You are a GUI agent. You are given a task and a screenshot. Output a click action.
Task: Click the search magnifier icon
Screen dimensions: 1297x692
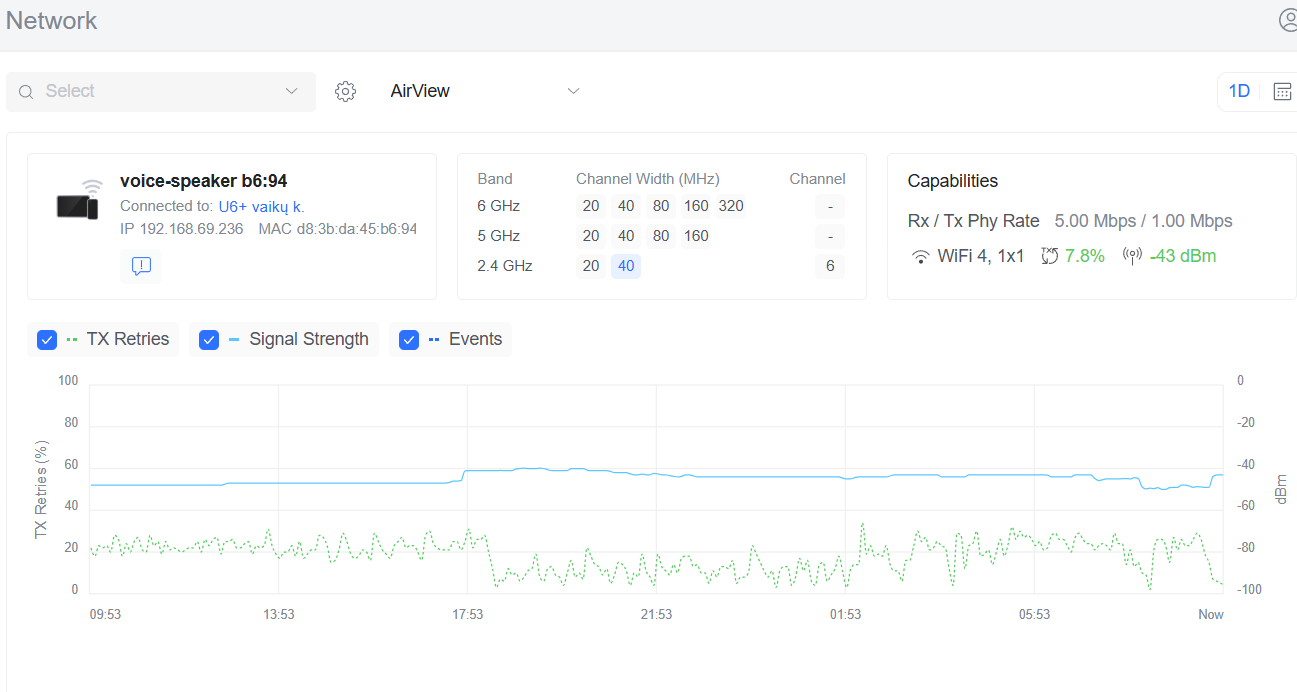pyautogui.click(x=26, y=92)
